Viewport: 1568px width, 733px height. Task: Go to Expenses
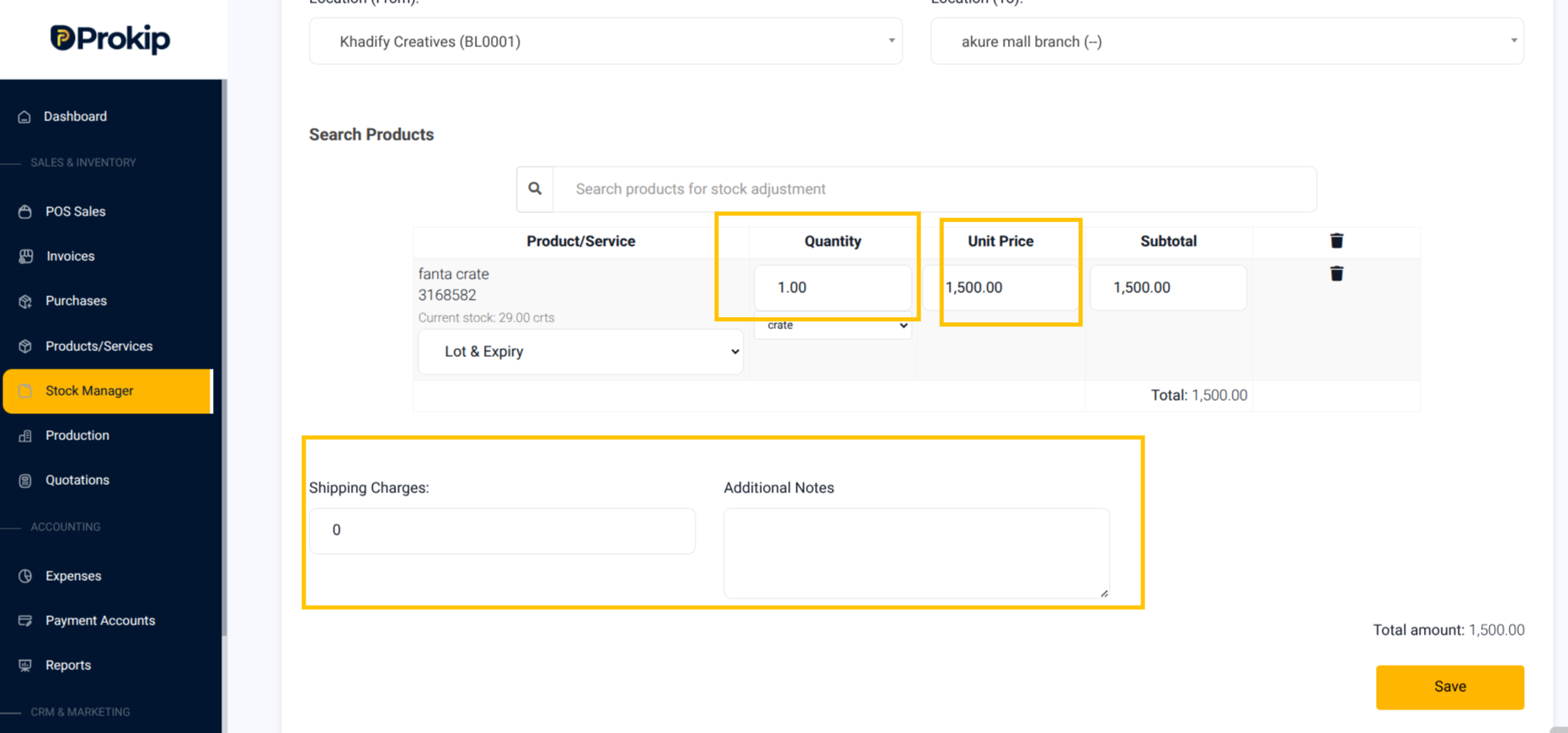tap(73, 576)
